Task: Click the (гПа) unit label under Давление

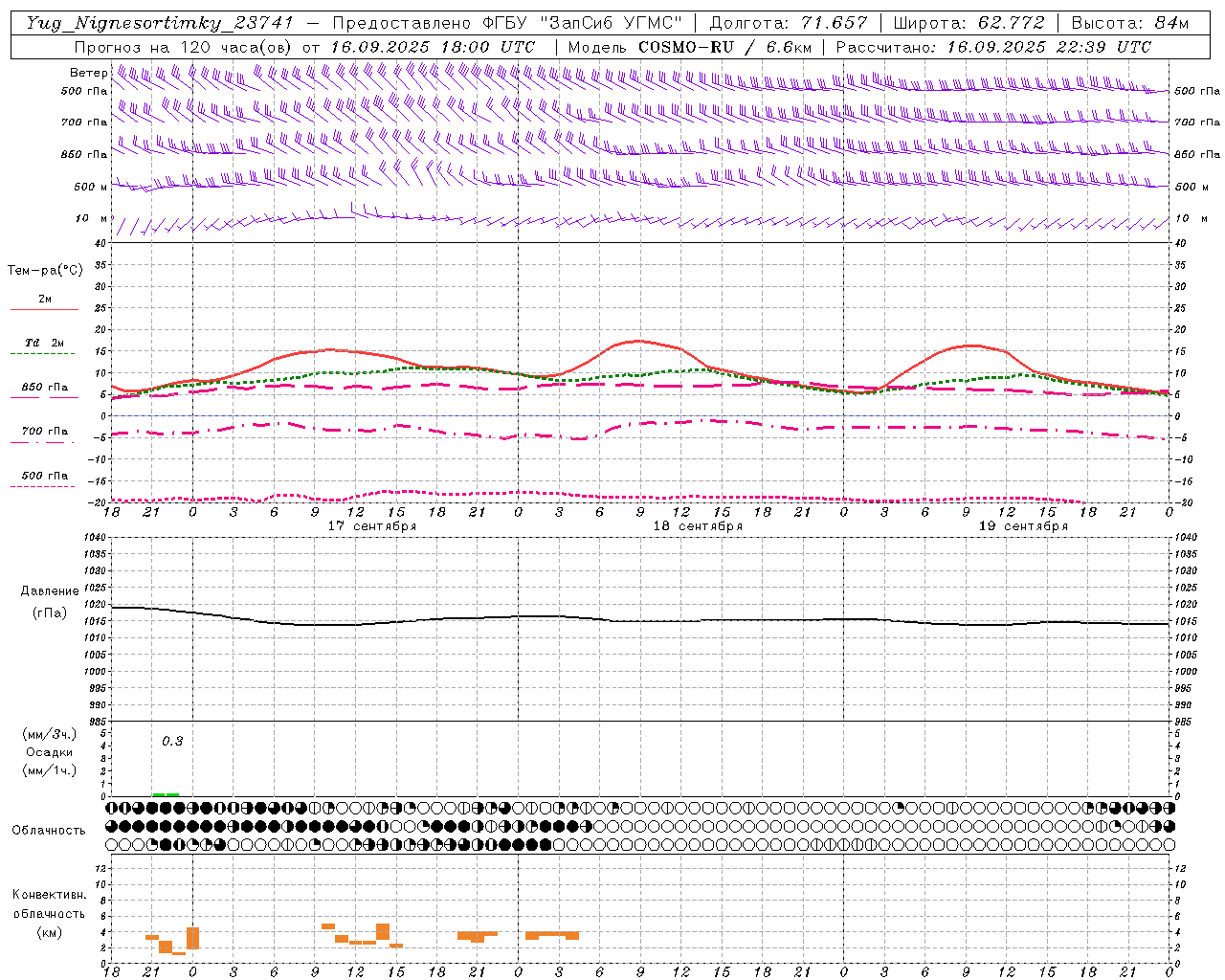Action: click(x=50, y=613)
